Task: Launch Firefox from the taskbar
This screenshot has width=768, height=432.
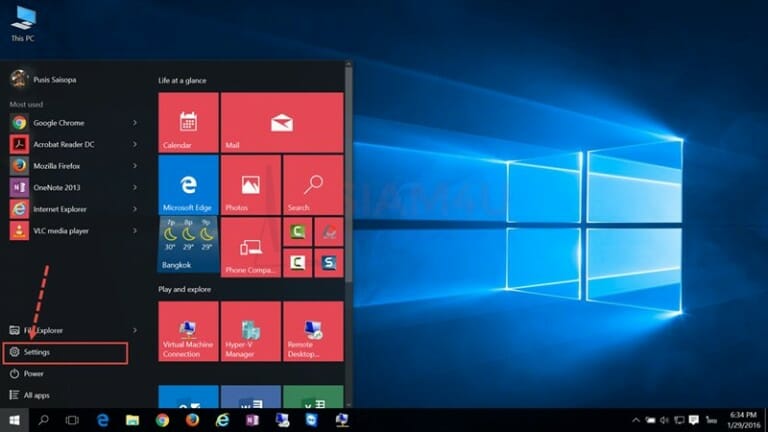Action: [192, 420]
